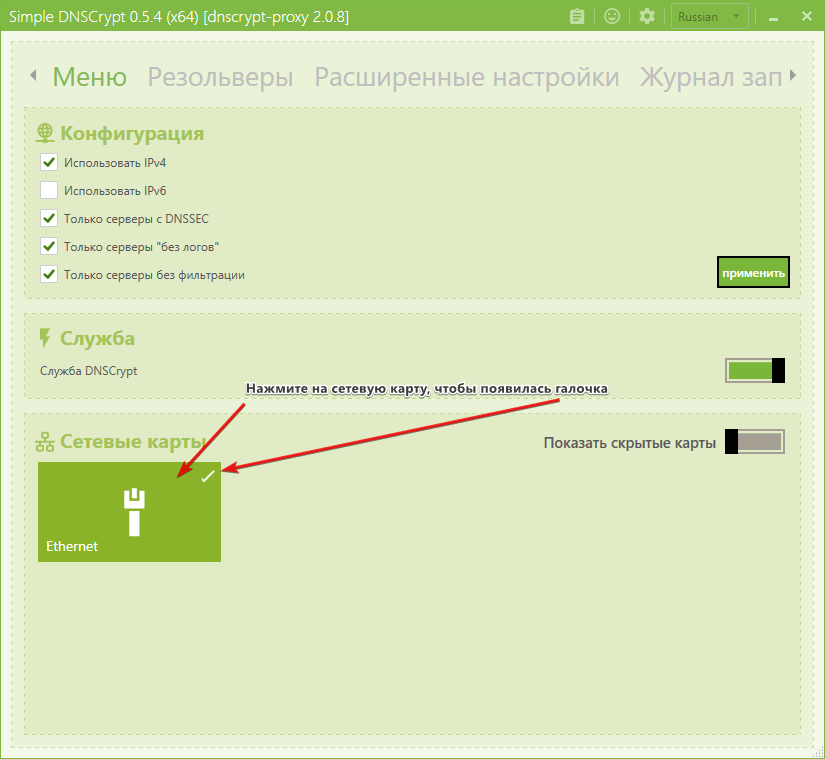Click the globe icon beside Конфигурация
This screenshot has height=759, width=825.
[x=44, y=133]
